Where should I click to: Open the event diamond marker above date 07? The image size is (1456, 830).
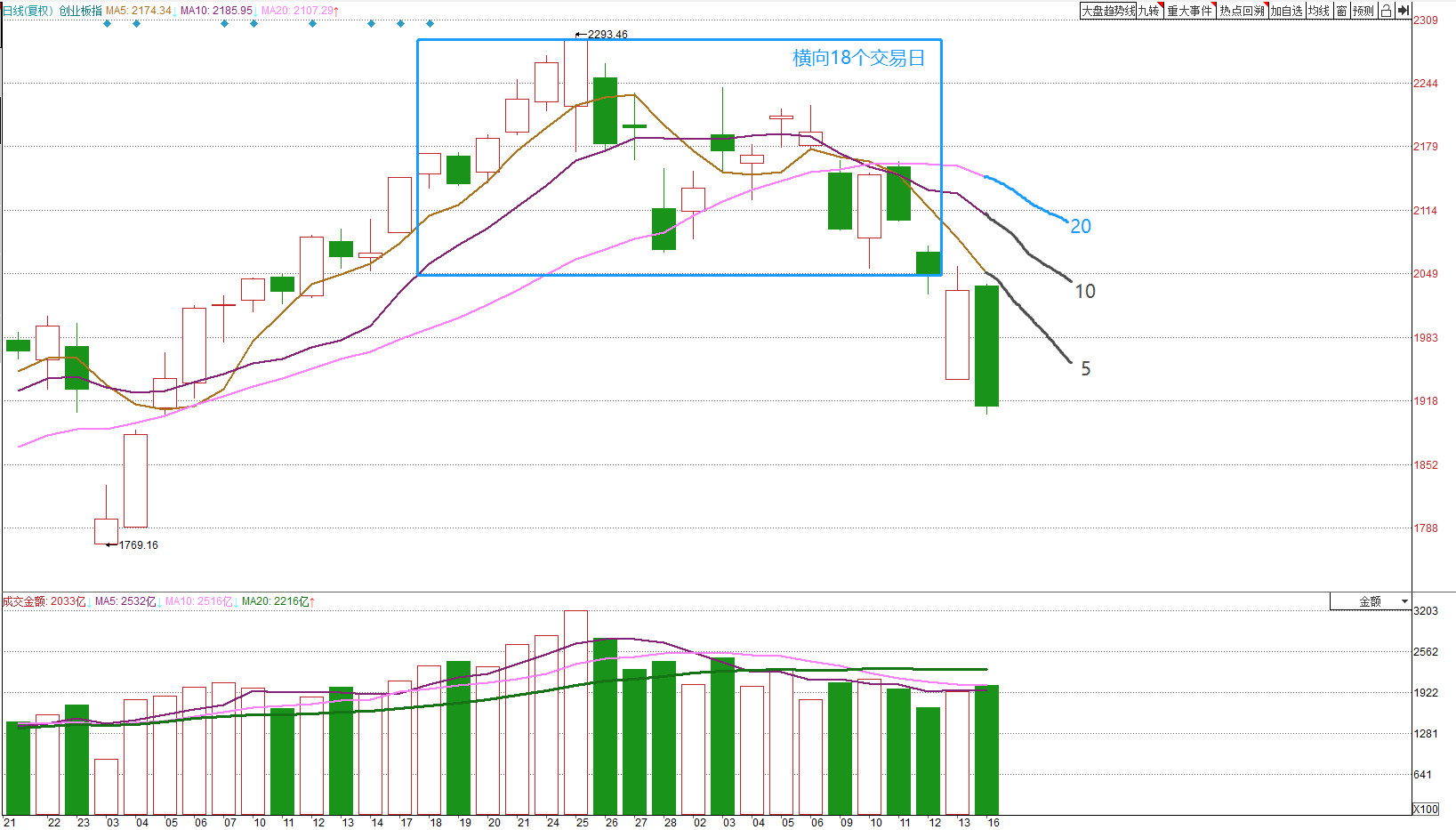[224, 24]
